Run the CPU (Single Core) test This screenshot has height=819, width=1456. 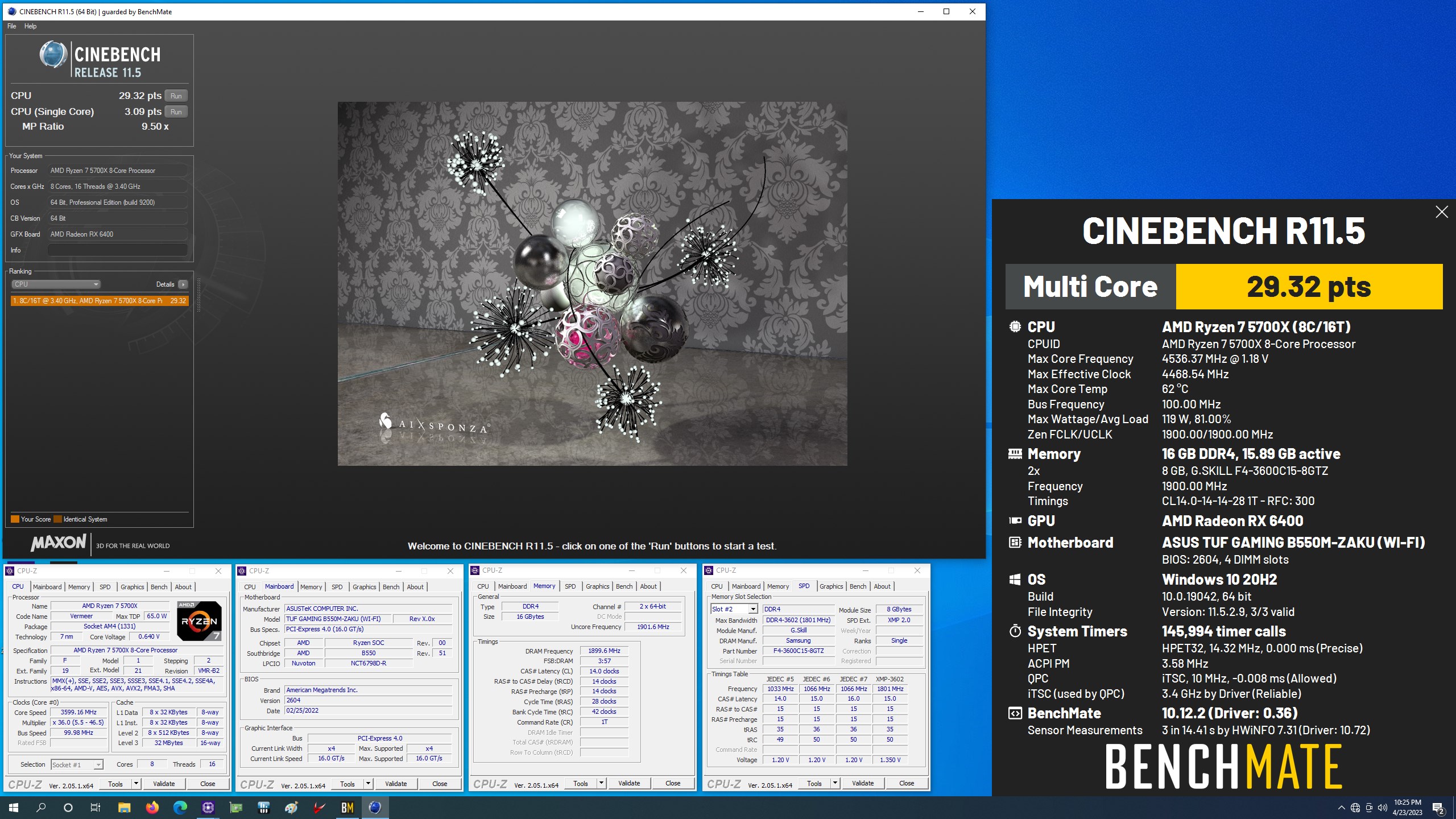pos(176,112)
